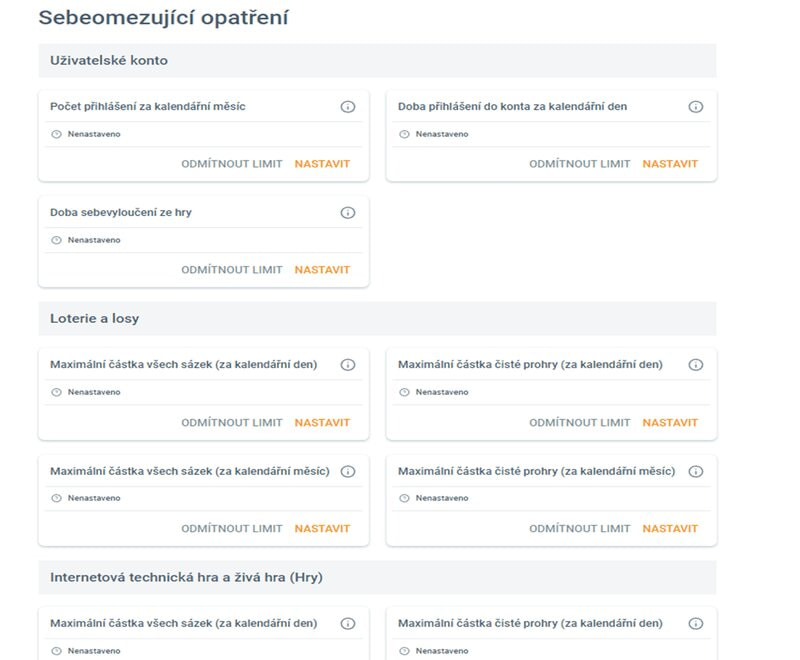Click NASTAVIT for Počet přihlášení za kalendářní měsíc

[x=322, y=164]
